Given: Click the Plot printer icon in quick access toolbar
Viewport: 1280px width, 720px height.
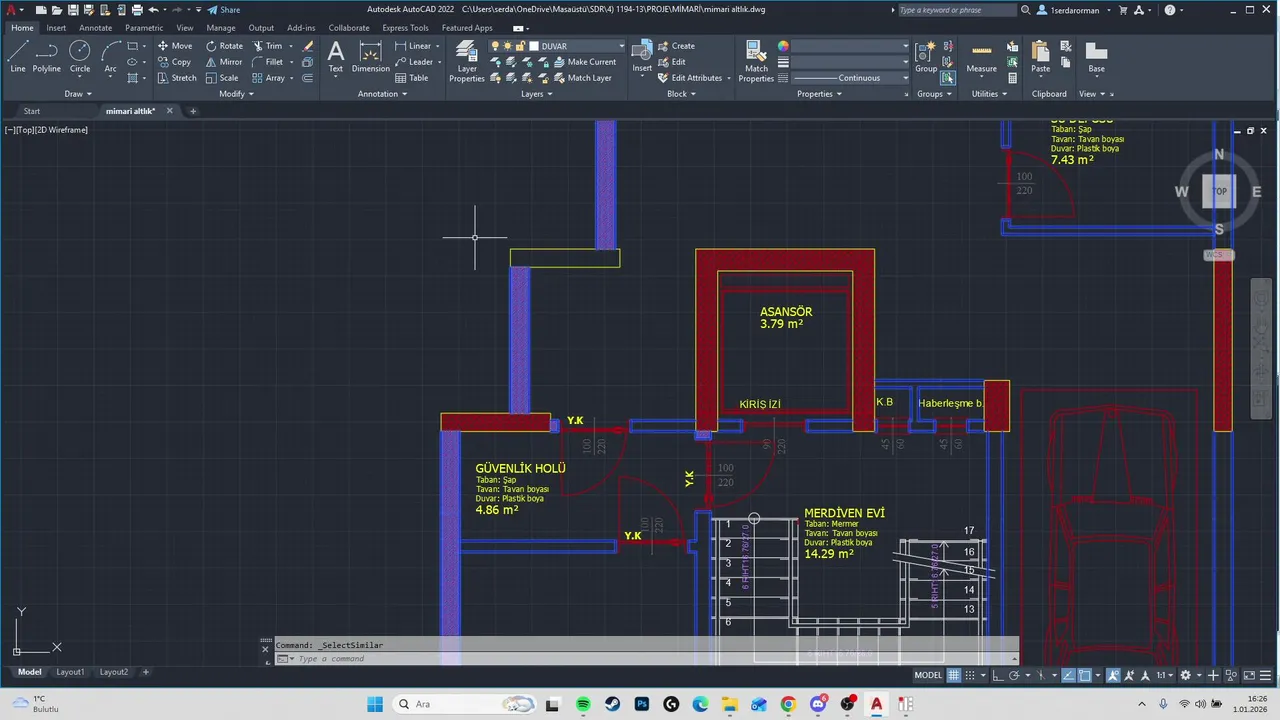Looking at the screenshot, I should [135, 10].
